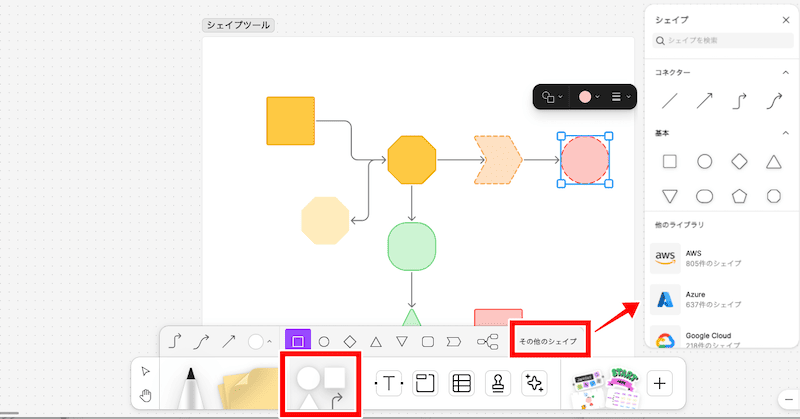Click the Stamp tool icon
The image size is (800, 419).
497,383
